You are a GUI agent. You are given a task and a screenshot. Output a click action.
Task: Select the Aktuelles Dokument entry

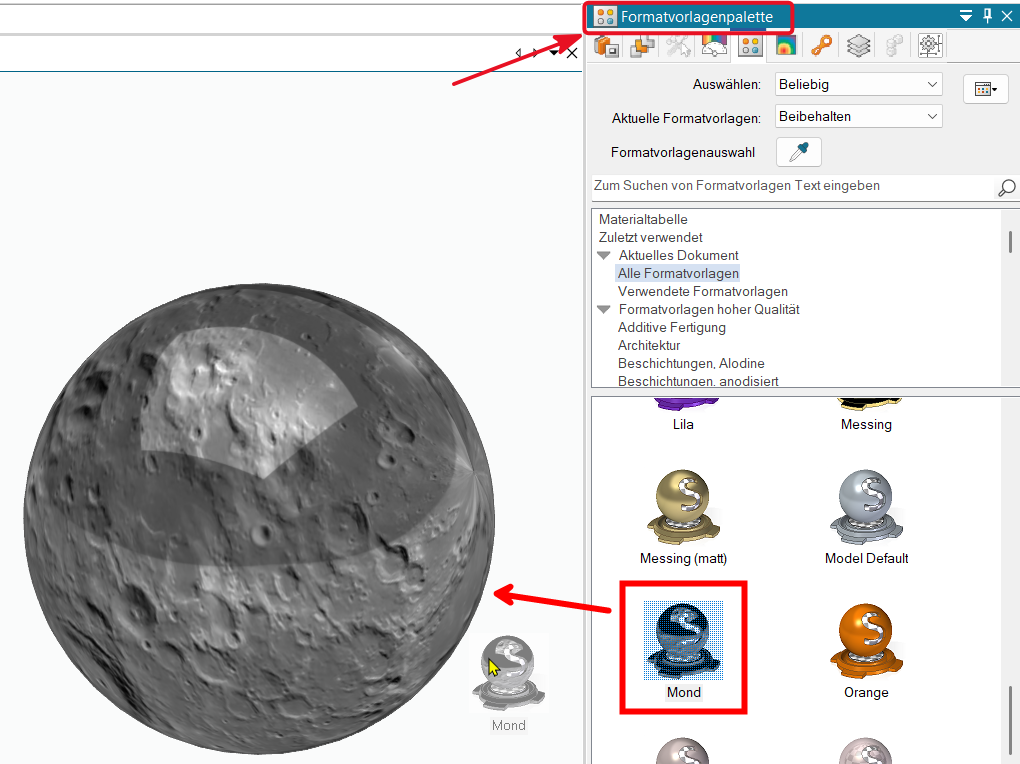(678, 255)
